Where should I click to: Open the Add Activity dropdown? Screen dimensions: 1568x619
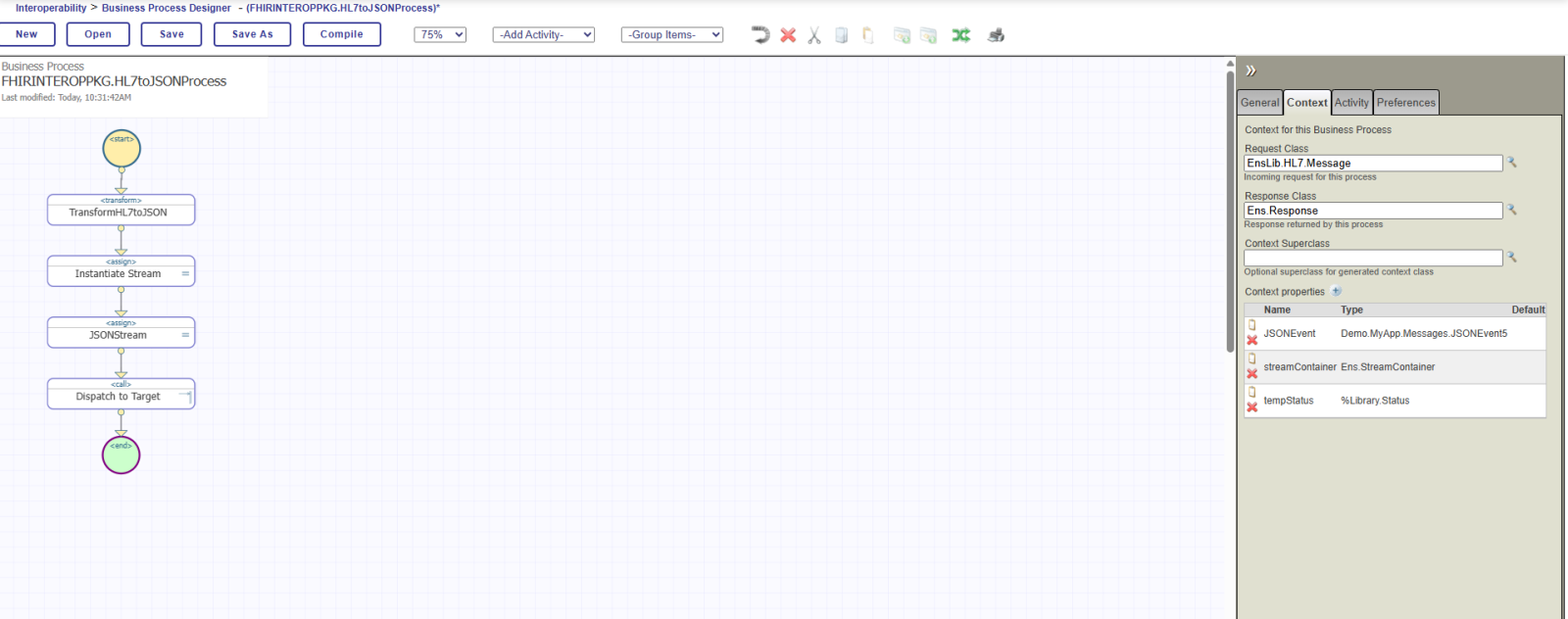pos(544,34)
